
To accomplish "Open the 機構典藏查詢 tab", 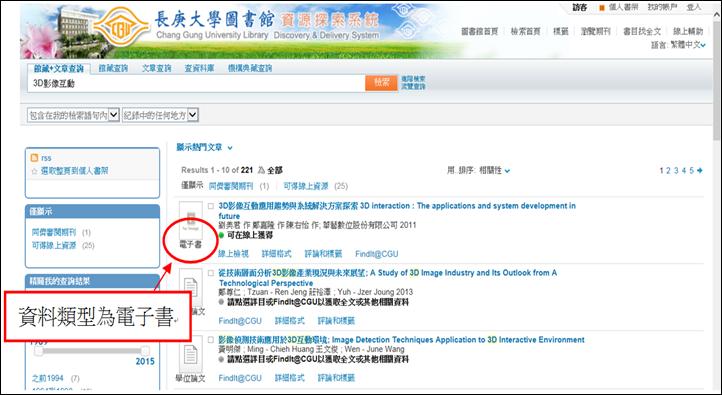I will coord(250,68).
